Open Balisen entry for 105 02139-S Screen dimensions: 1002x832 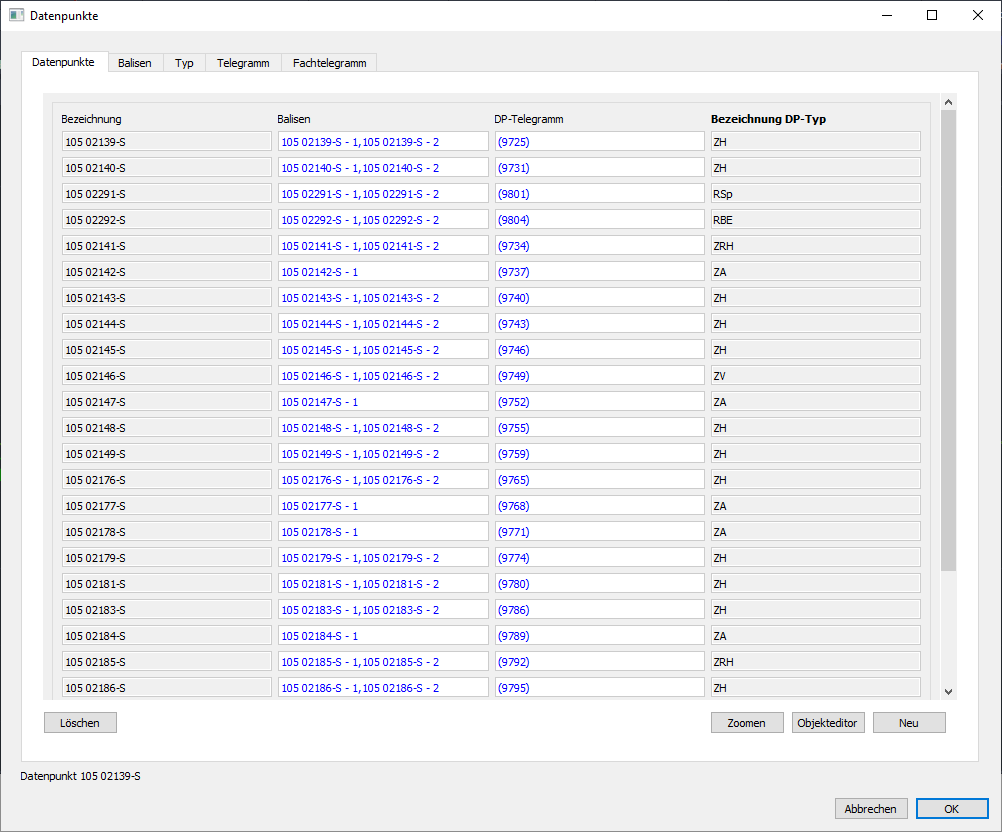tap(383, 142)
